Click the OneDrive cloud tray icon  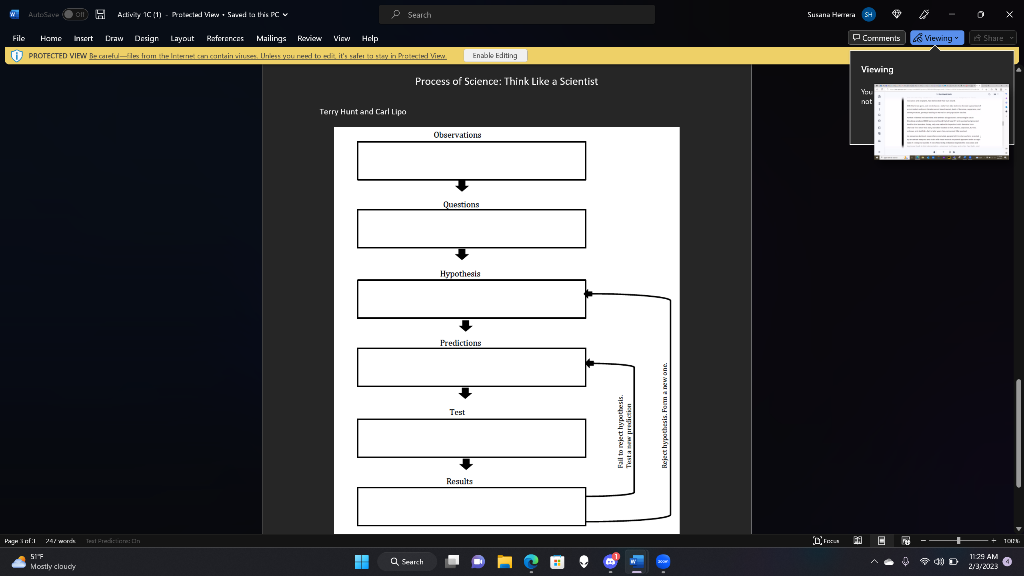click(x=889, y=562)
